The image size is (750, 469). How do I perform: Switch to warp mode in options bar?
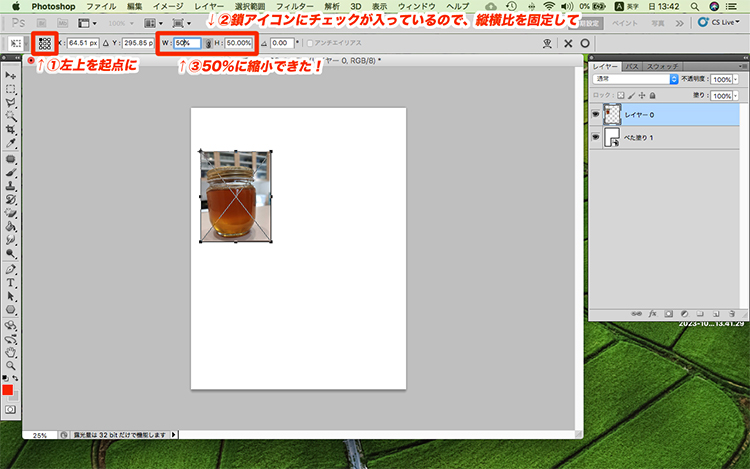point(547,44)
